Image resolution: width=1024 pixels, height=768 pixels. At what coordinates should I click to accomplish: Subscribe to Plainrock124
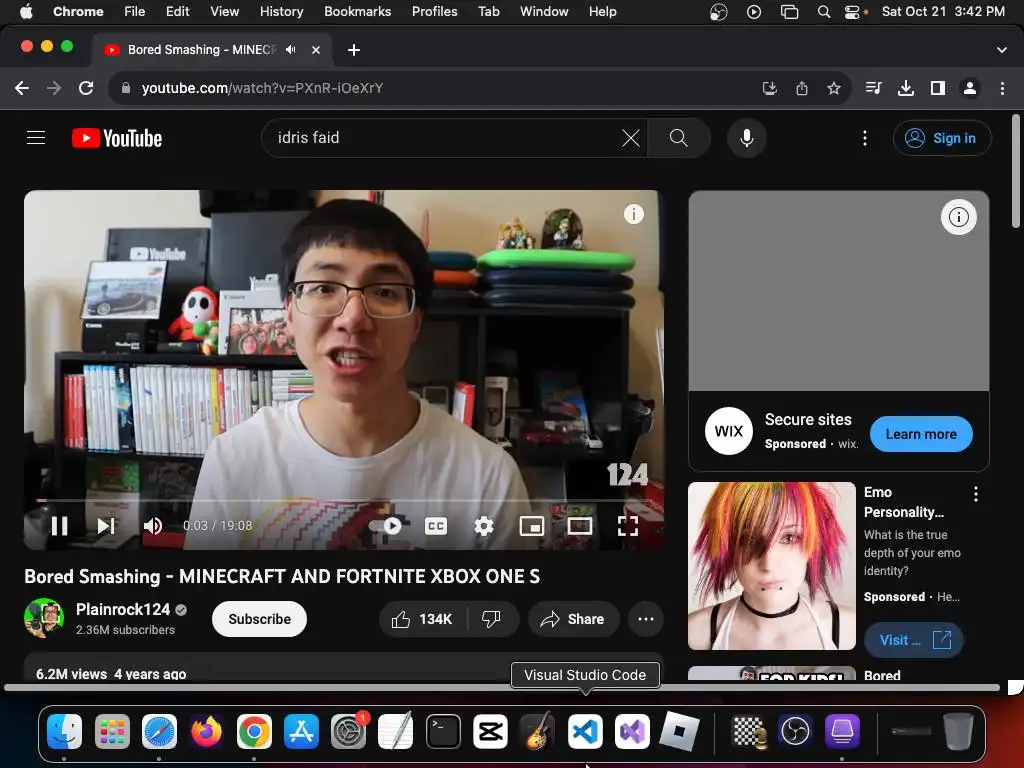pos(259,619)
